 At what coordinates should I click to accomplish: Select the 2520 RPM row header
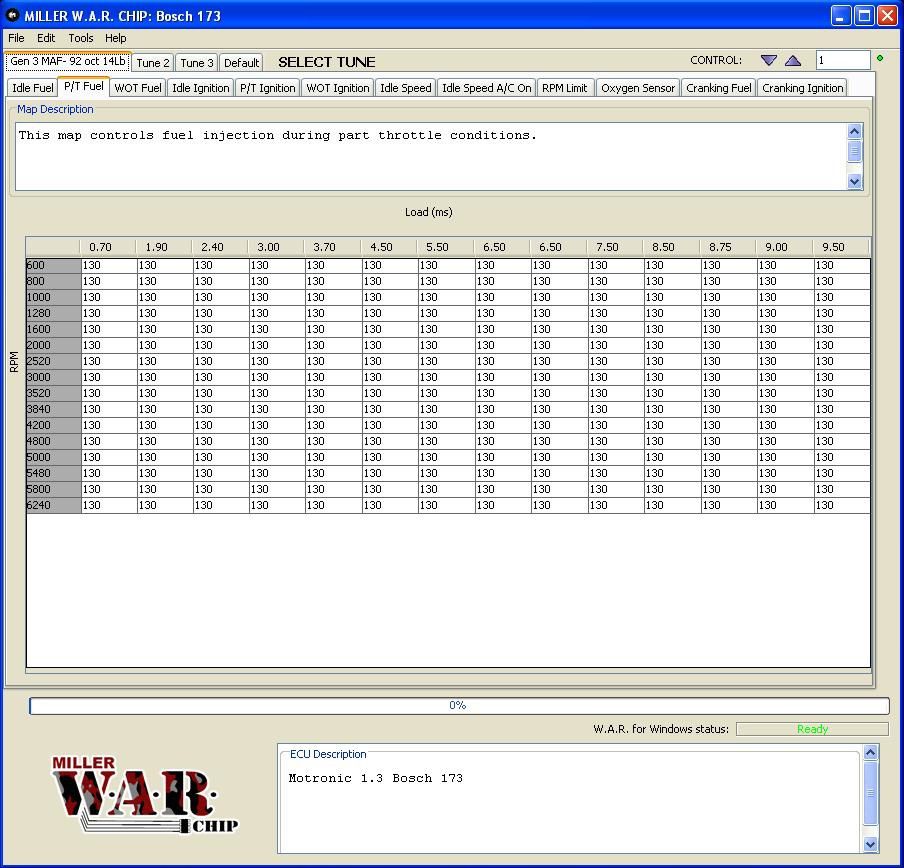53,361
